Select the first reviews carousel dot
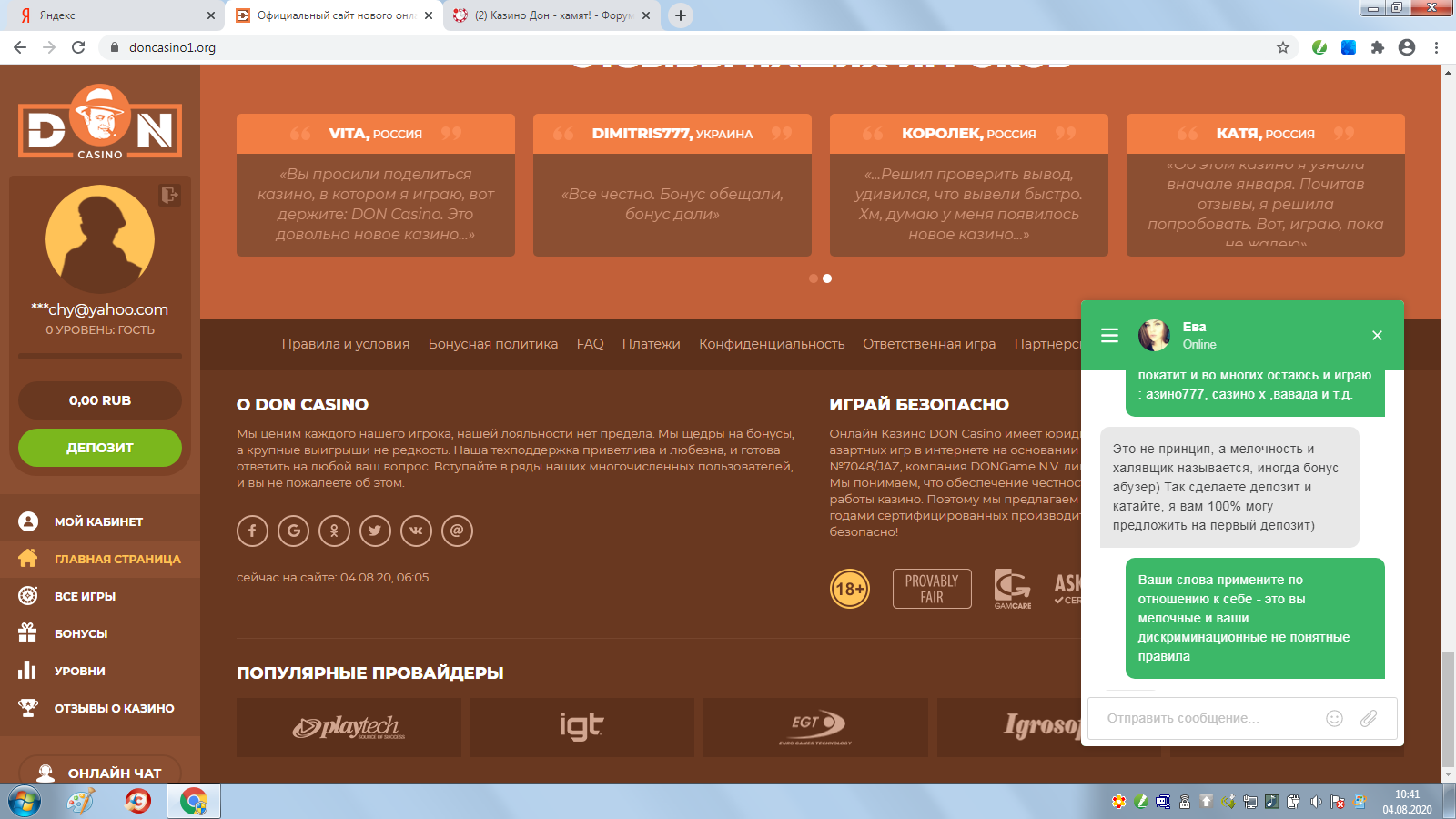This screenshot has width=1456, height=819. point(814,278)
